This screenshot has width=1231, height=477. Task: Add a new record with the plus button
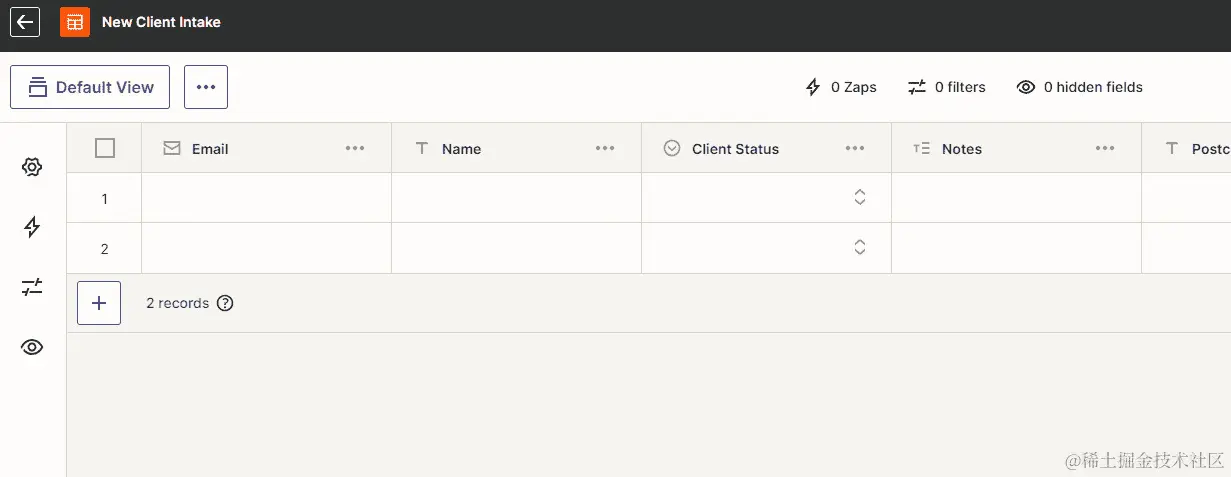coord(99,303)
